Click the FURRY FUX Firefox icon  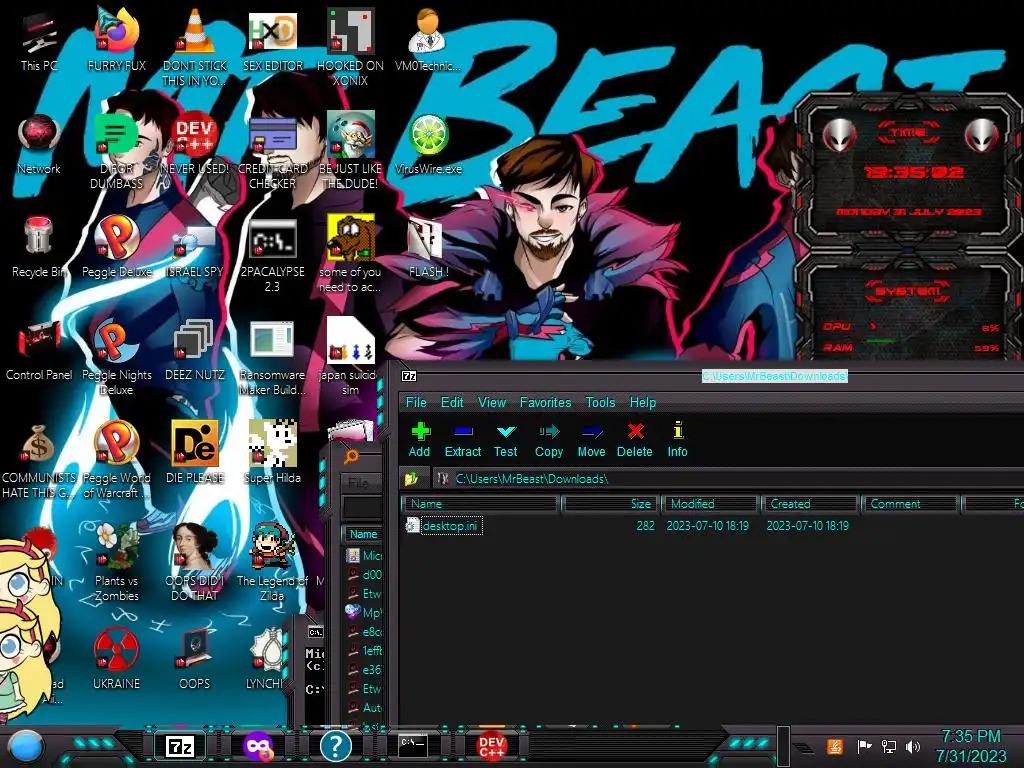point(117,39)
